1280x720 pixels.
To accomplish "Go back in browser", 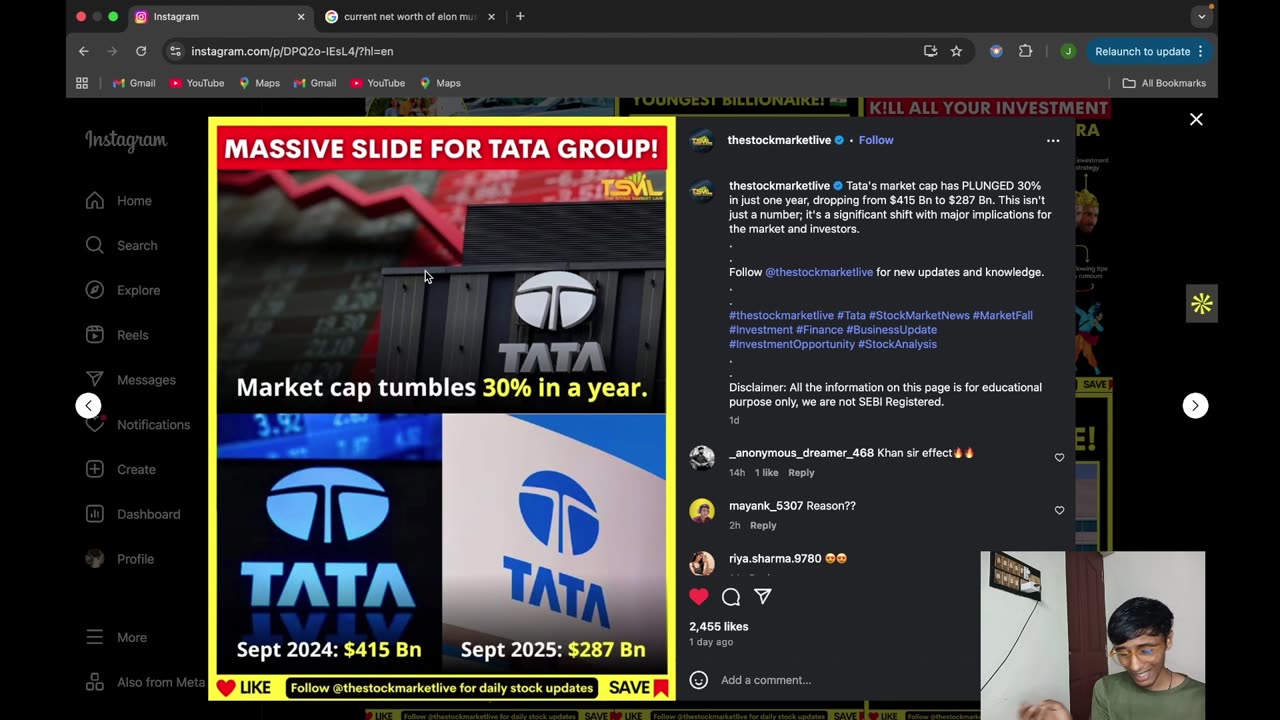I will tap(84, 51).
